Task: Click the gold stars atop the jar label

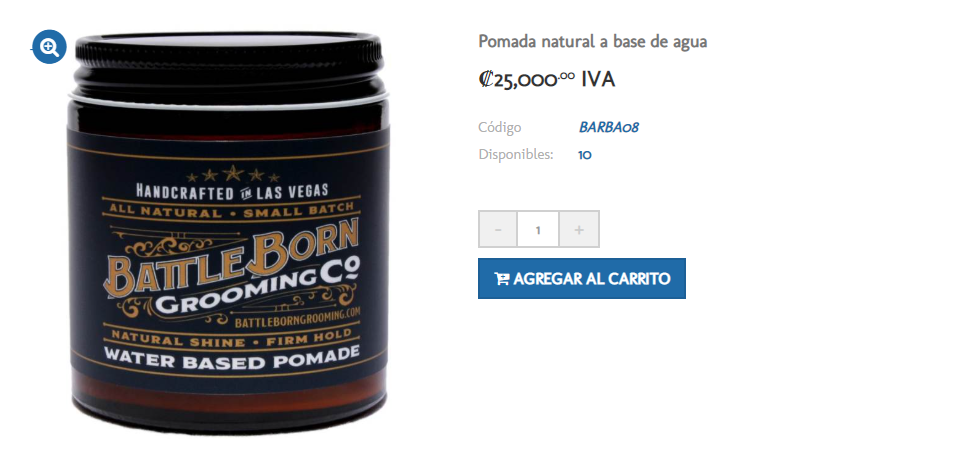Action: click(233, 175)
